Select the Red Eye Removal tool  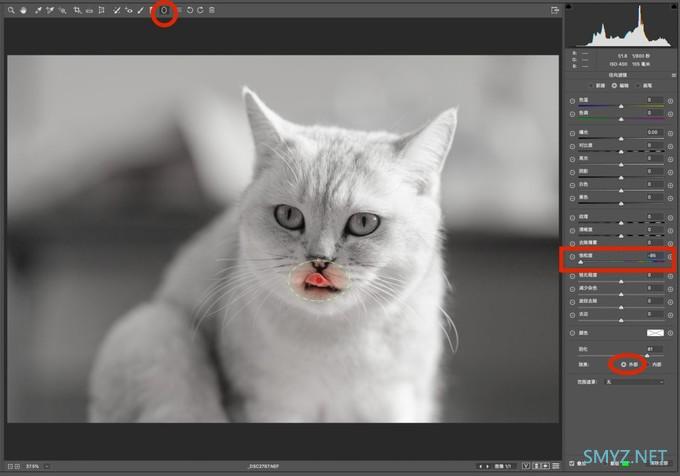tap(129, 10)
